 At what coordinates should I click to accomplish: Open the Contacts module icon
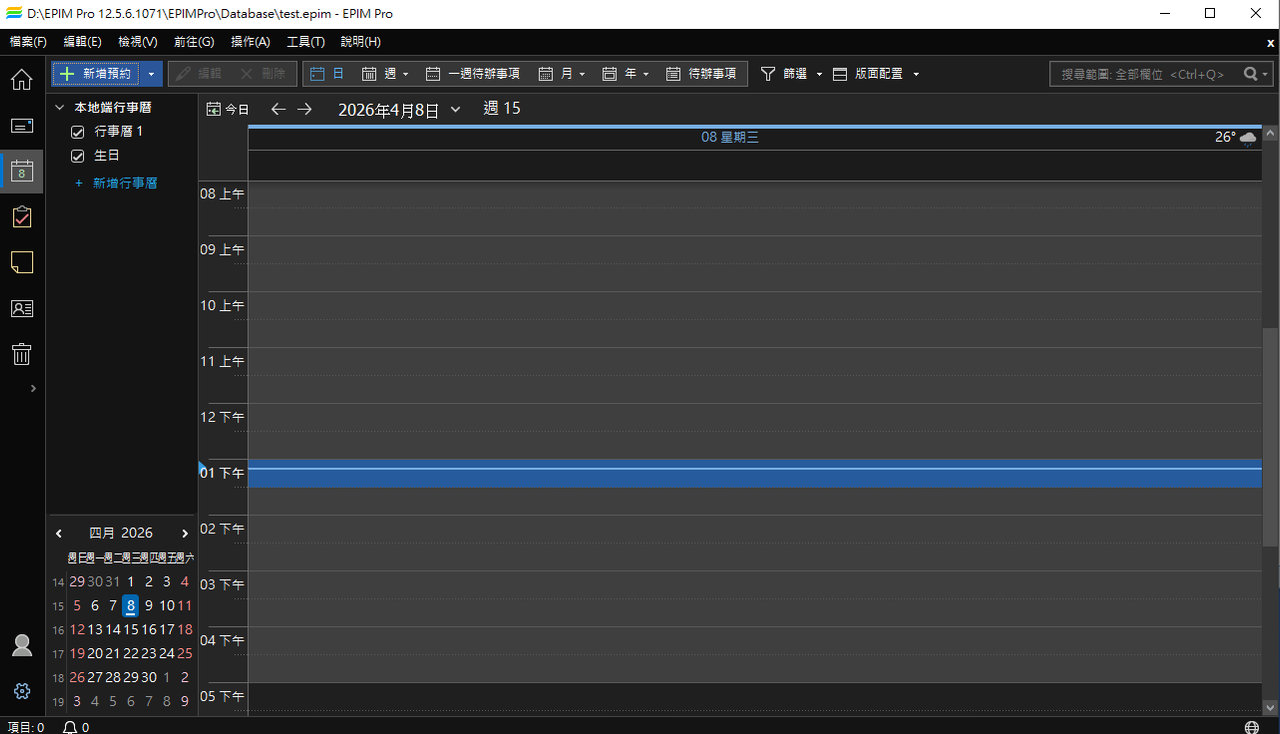22,308
